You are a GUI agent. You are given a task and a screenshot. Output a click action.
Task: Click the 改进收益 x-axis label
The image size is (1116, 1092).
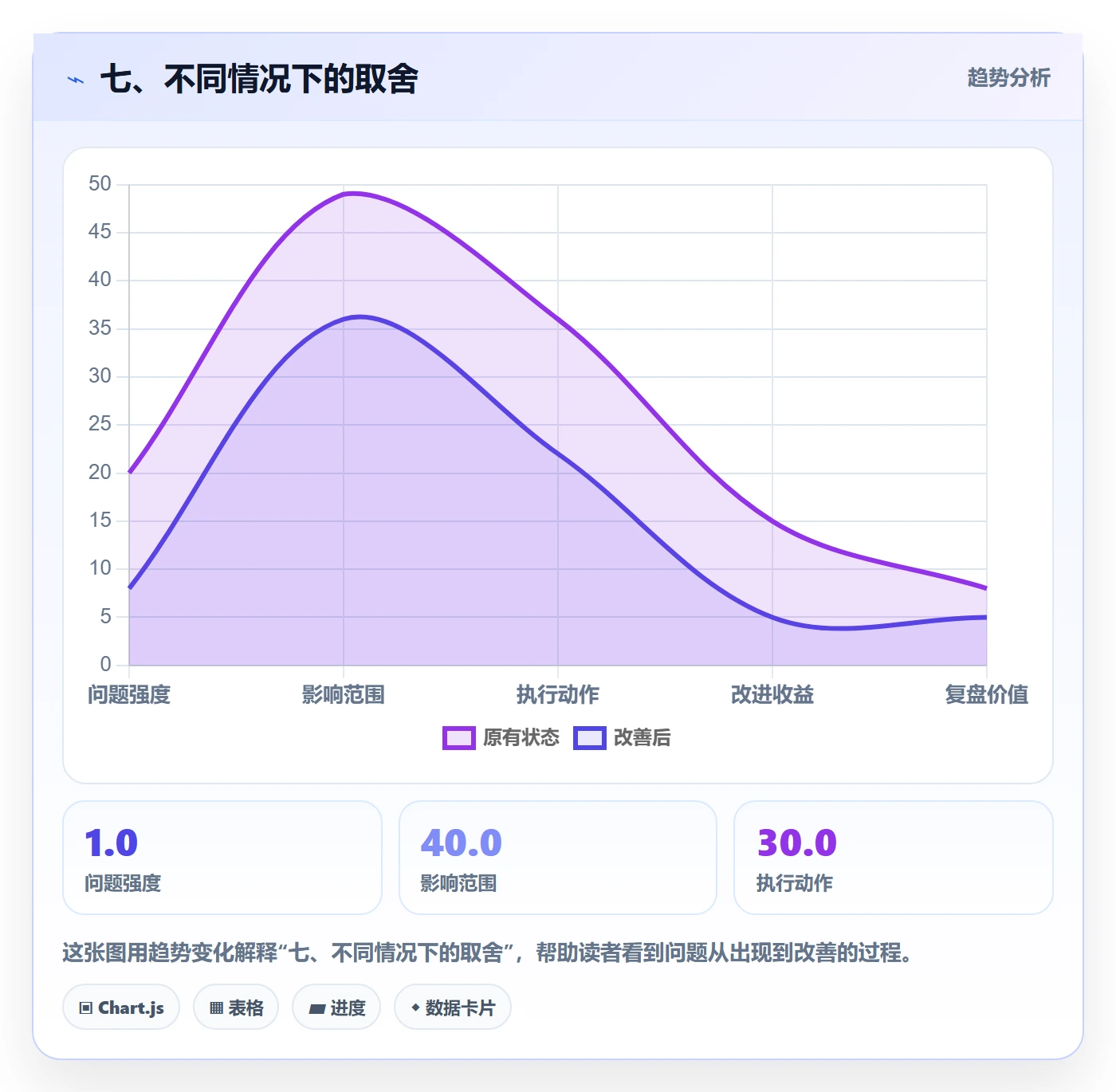point(772,695)
